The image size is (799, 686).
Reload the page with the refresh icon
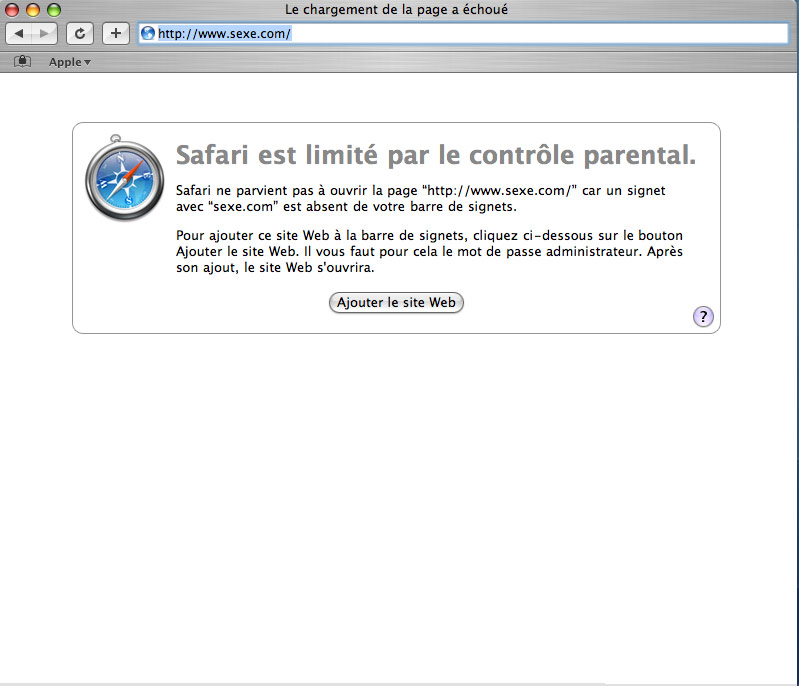80,34
